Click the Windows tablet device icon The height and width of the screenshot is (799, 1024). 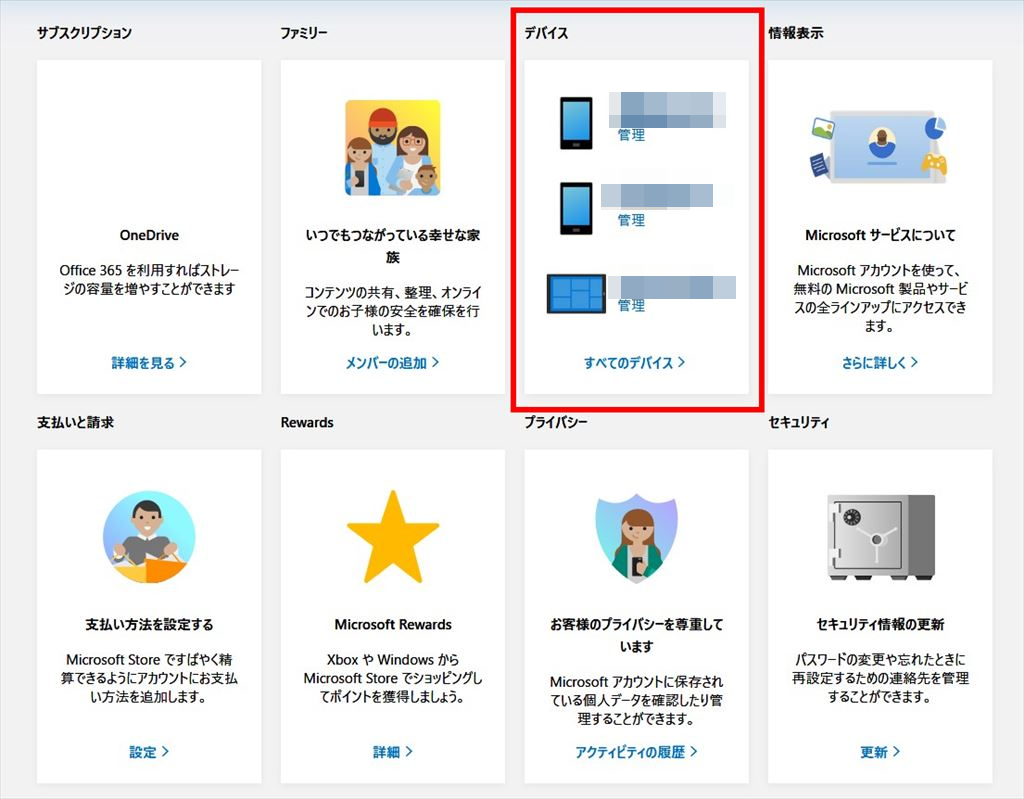point(576,294)
